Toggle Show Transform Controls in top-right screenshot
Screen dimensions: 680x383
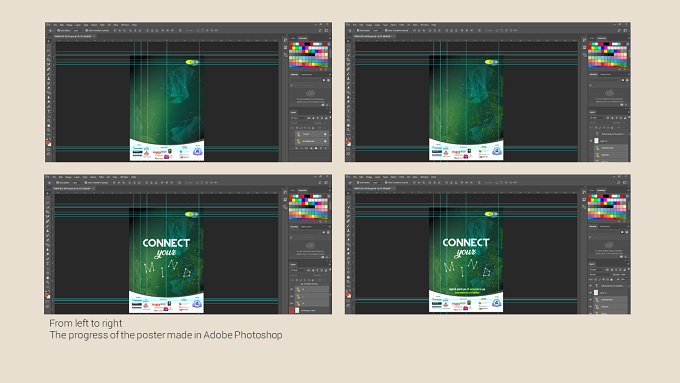point(386,30)
